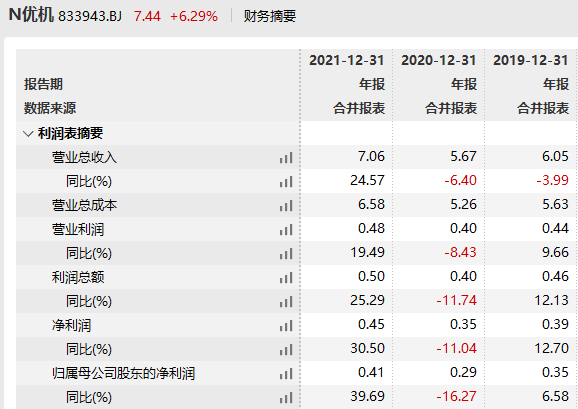
Task: Select the 2019-12-31 column header
Action: [531, 60]
